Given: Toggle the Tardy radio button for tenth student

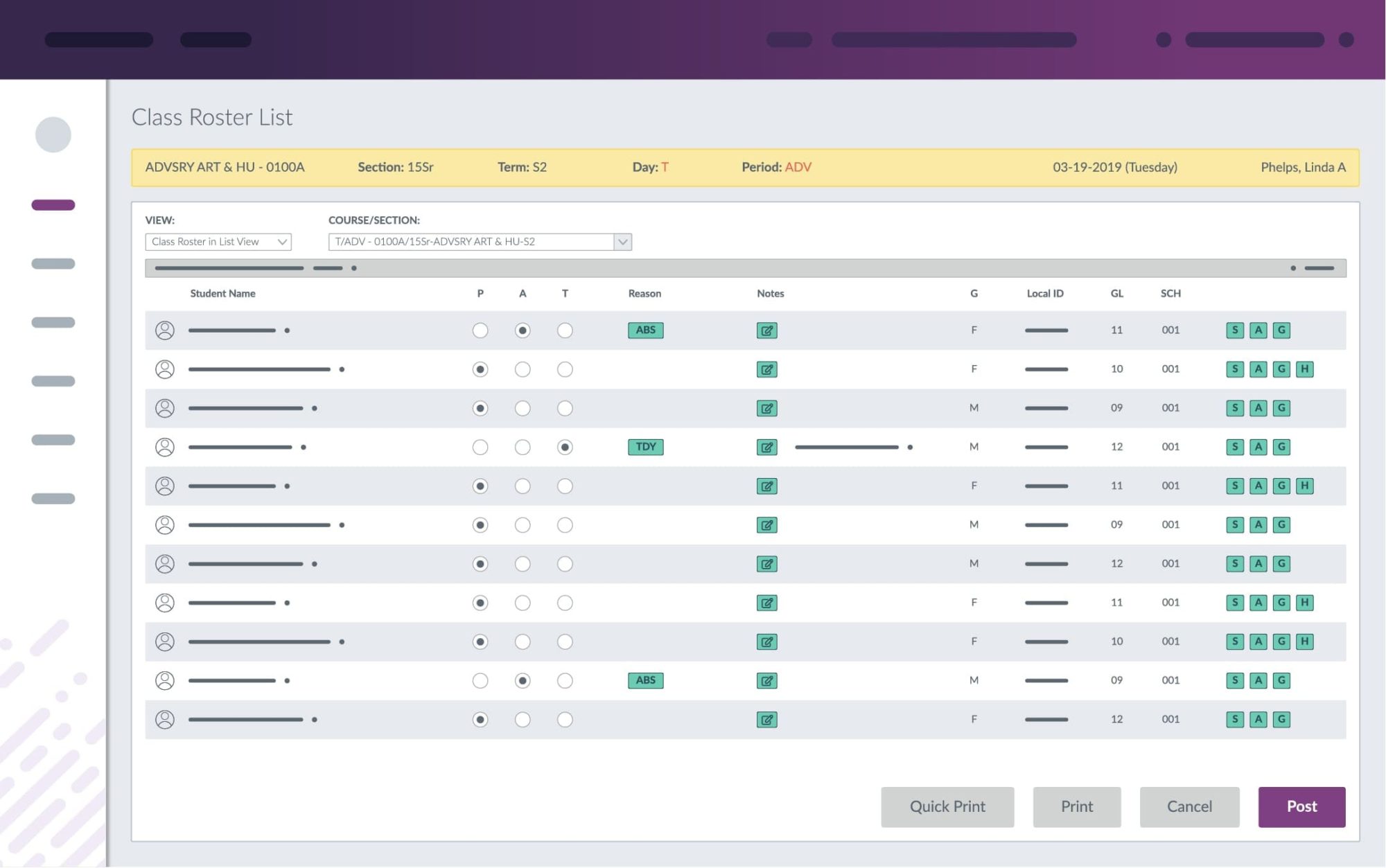Looking at the screenshot, I should 565,680.
